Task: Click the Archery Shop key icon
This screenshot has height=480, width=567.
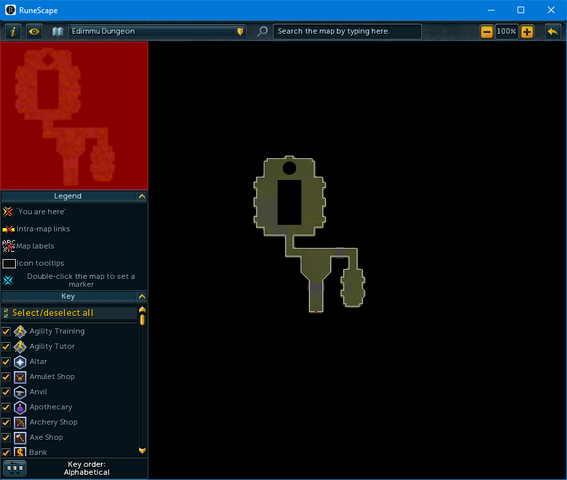Action: coord(20,422)
